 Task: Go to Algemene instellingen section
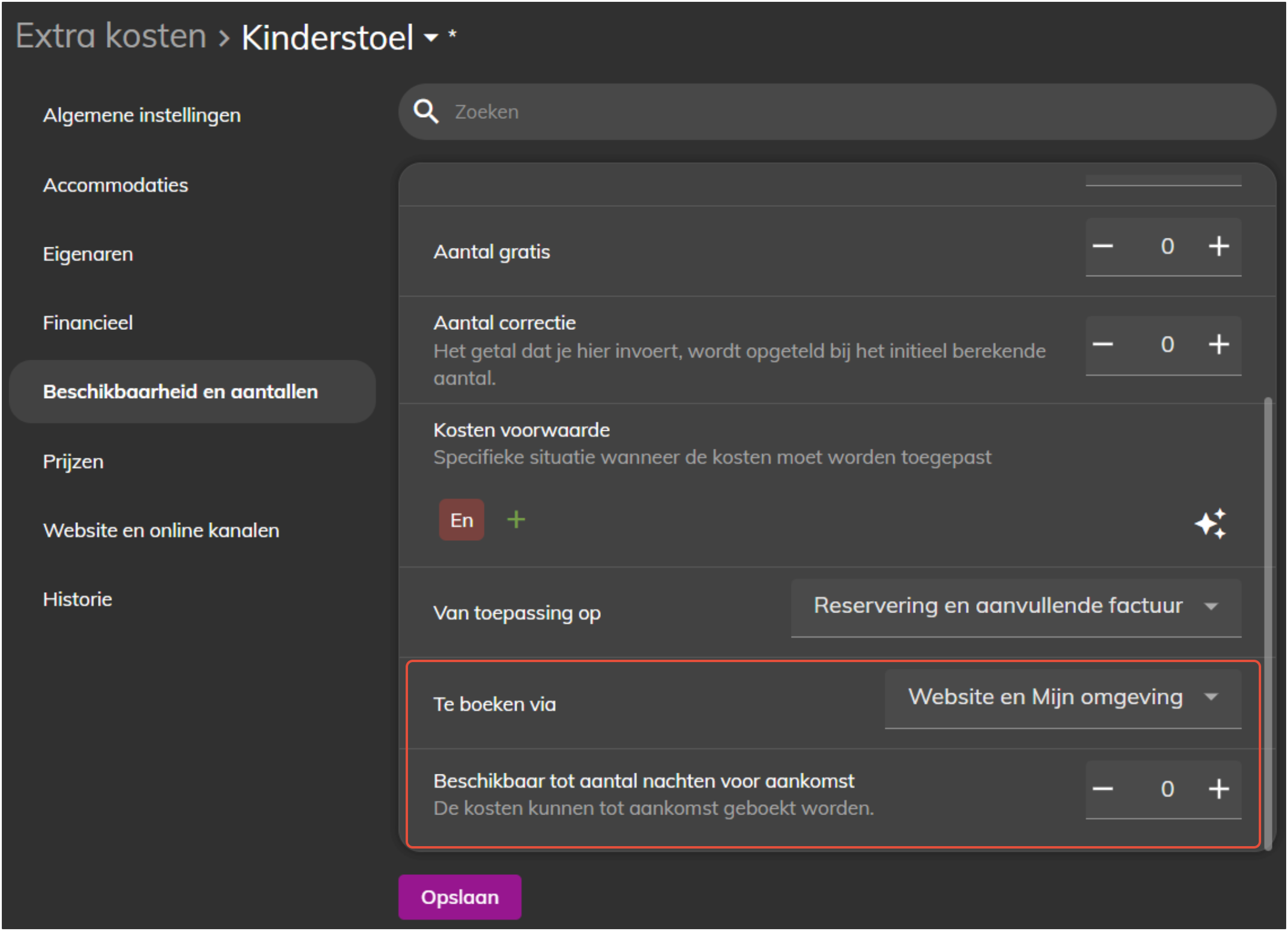(x=142, y=115)
